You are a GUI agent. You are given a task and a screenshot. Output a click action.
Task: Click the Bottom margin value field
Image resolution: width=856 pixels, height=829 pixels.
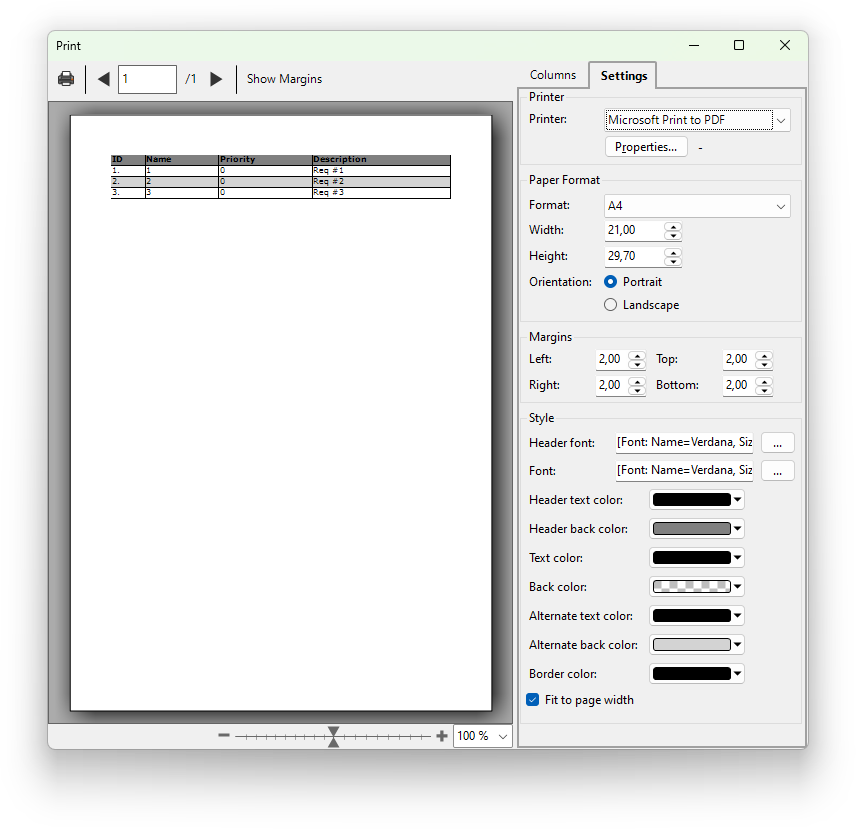click(x=739, y=385)
